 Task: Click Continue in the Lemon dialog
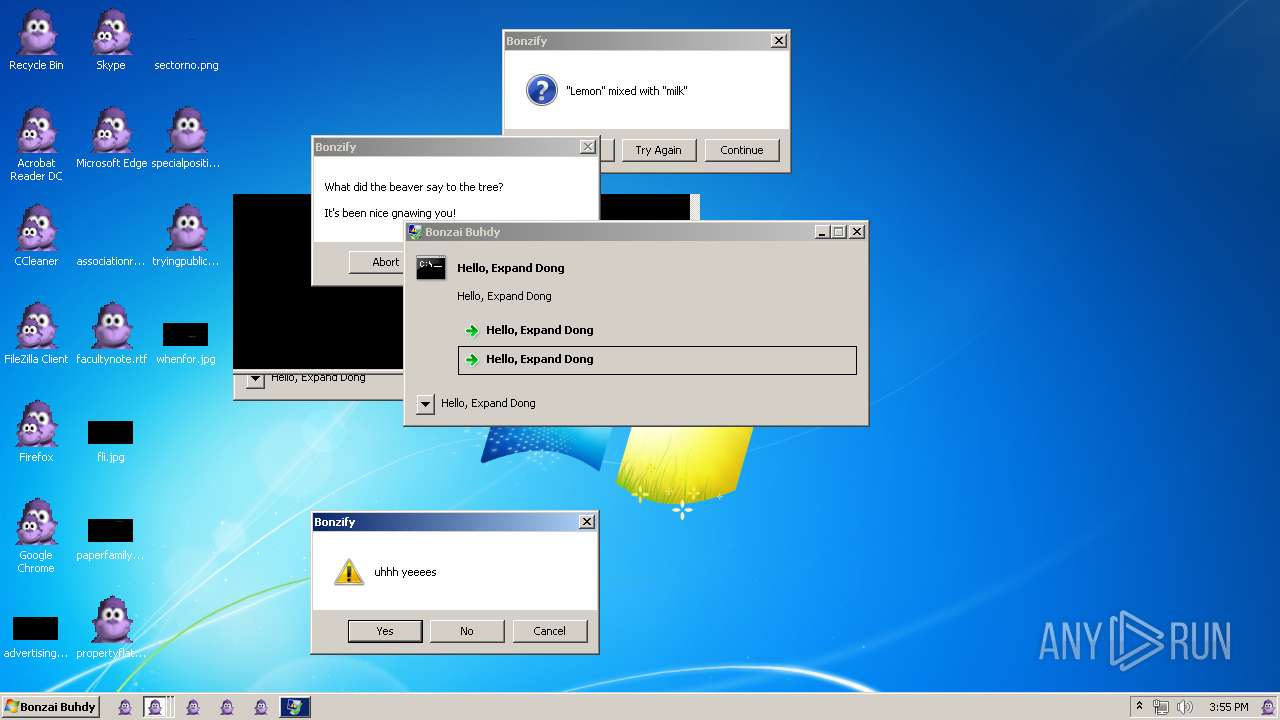(742, 150)
